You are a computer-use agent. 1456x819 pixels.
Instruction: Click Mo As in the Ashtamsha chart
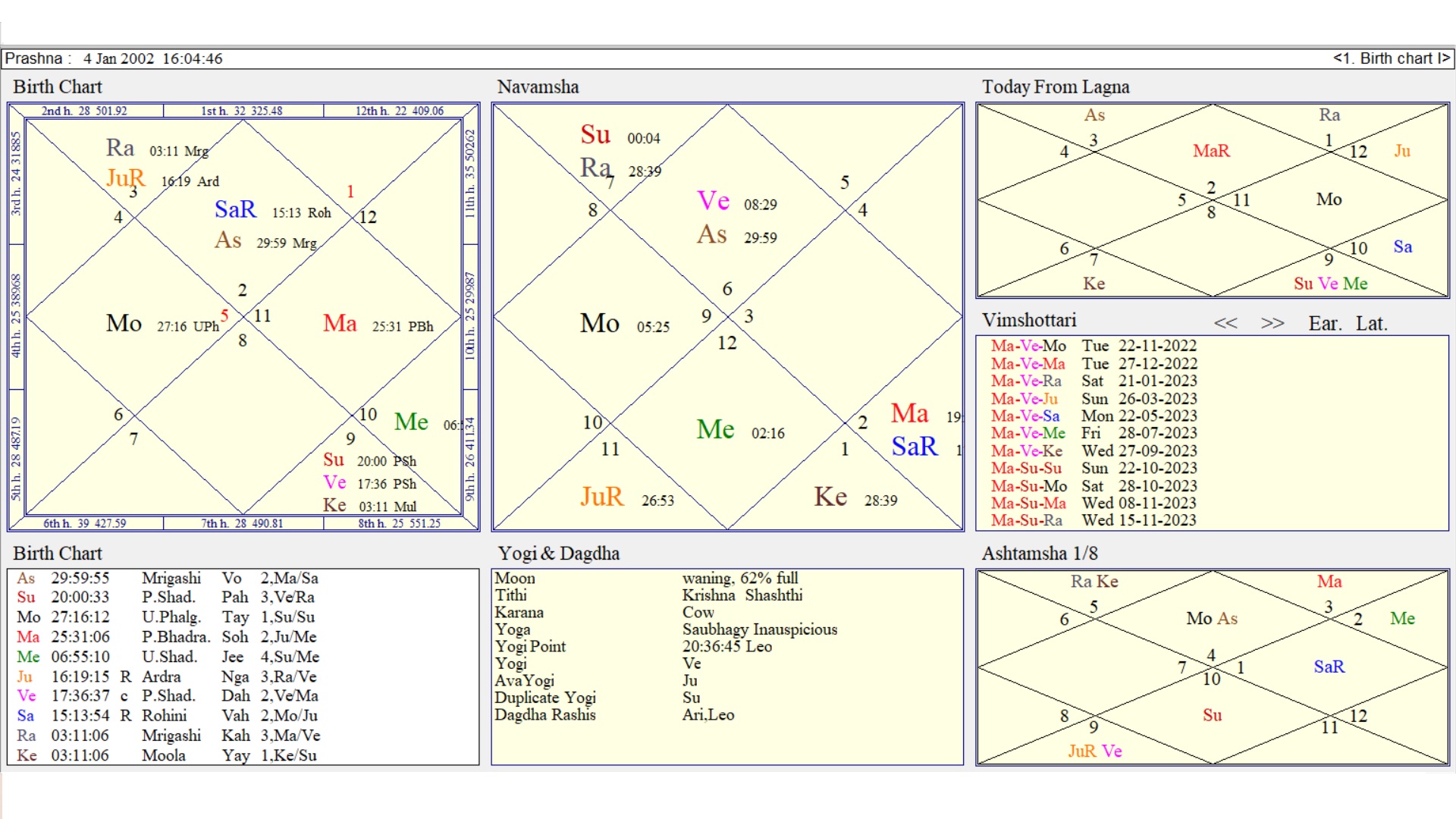point(1212,619)
